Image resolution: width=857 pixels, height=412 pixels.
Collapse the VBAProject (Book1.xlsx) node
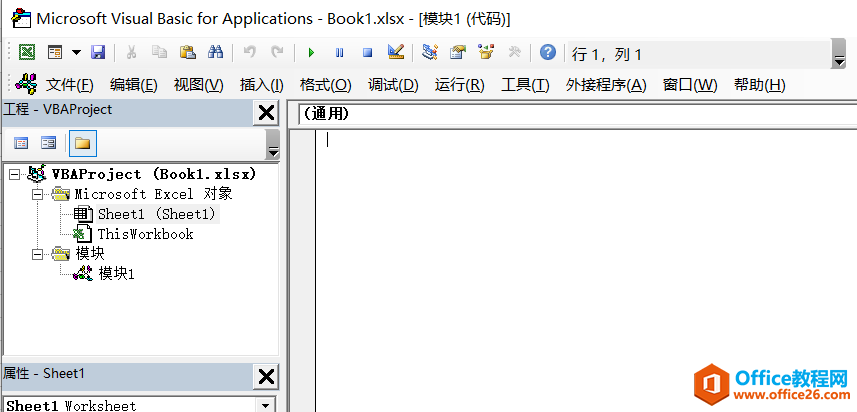(15, 174)
